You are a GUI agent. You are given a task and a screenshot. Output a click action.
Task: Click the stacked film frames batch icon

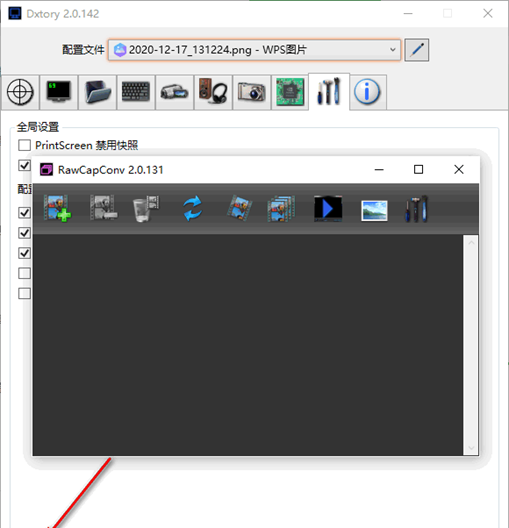coord(281,209)
